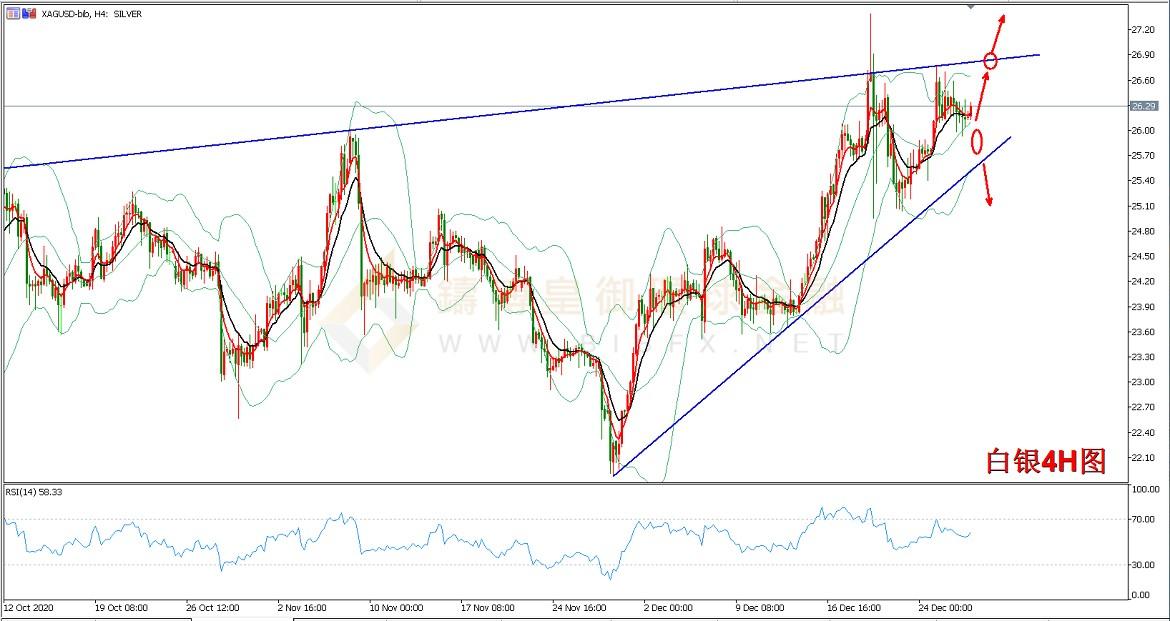Click the 27.20 price scale level
1170x621 pixels.
(1142, 30)
